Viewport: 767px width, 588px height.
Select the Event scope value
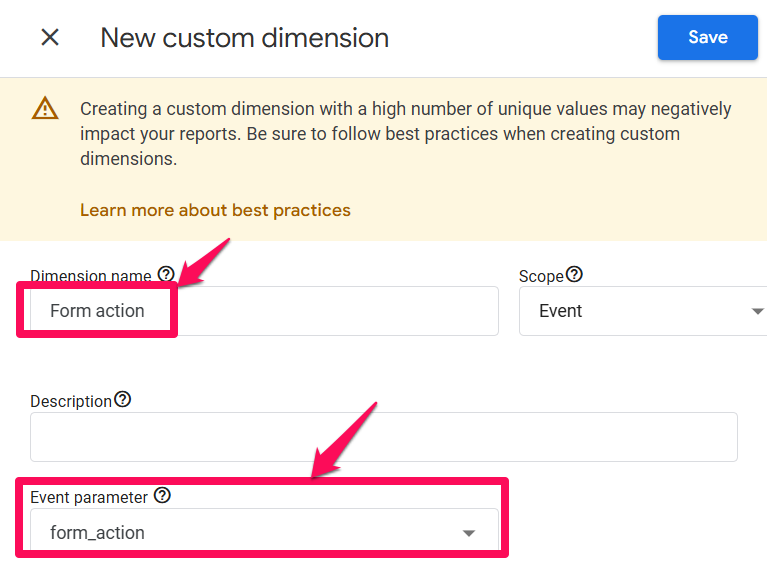(x=561, y=311)
